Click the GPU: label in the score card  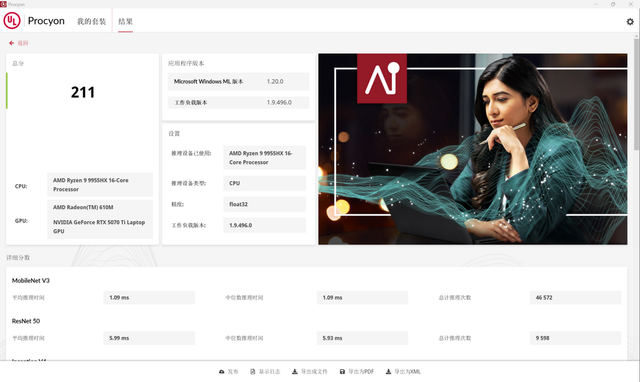tap(21, 221)
